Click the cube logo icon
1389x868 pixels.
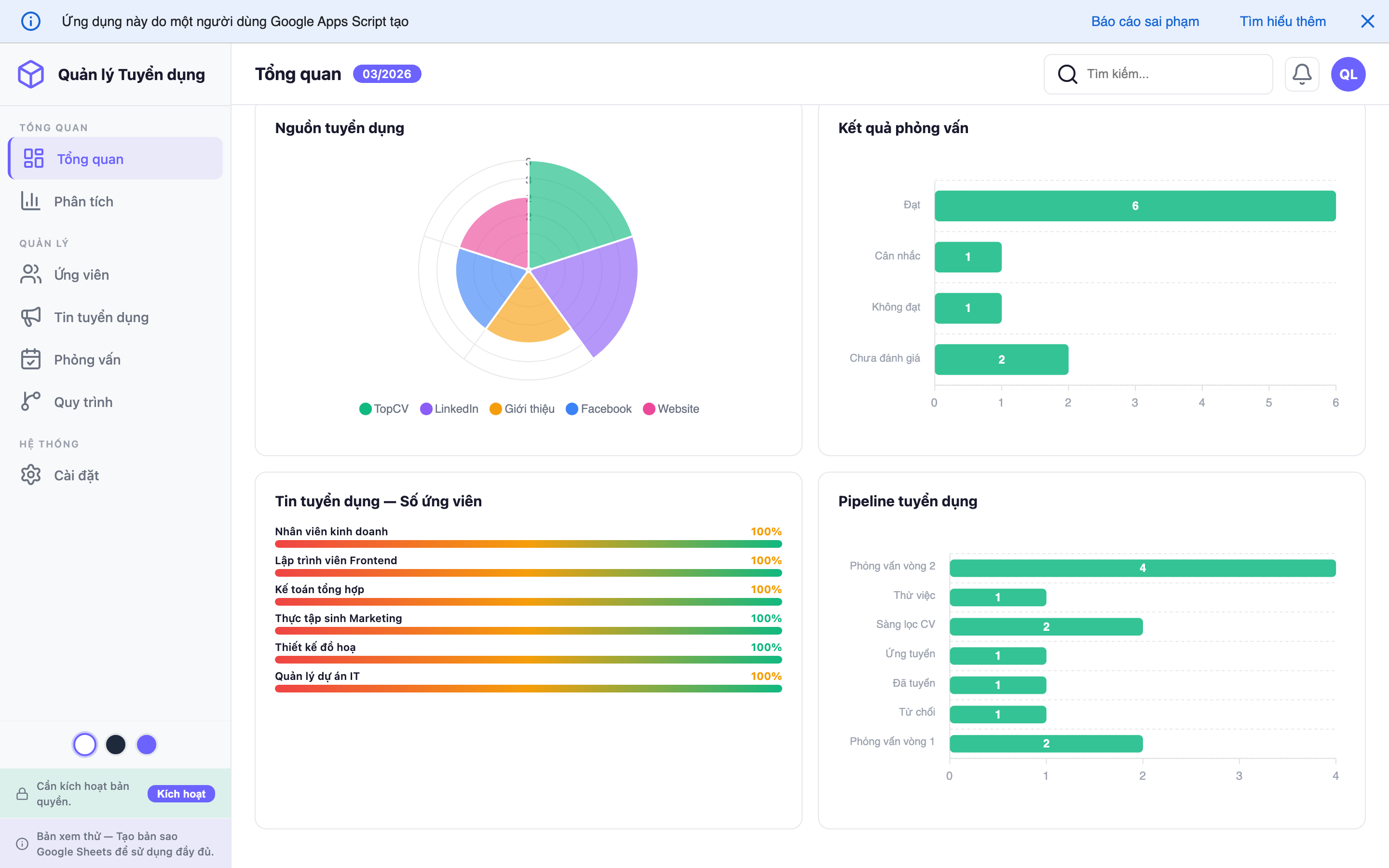pos(31,74)
